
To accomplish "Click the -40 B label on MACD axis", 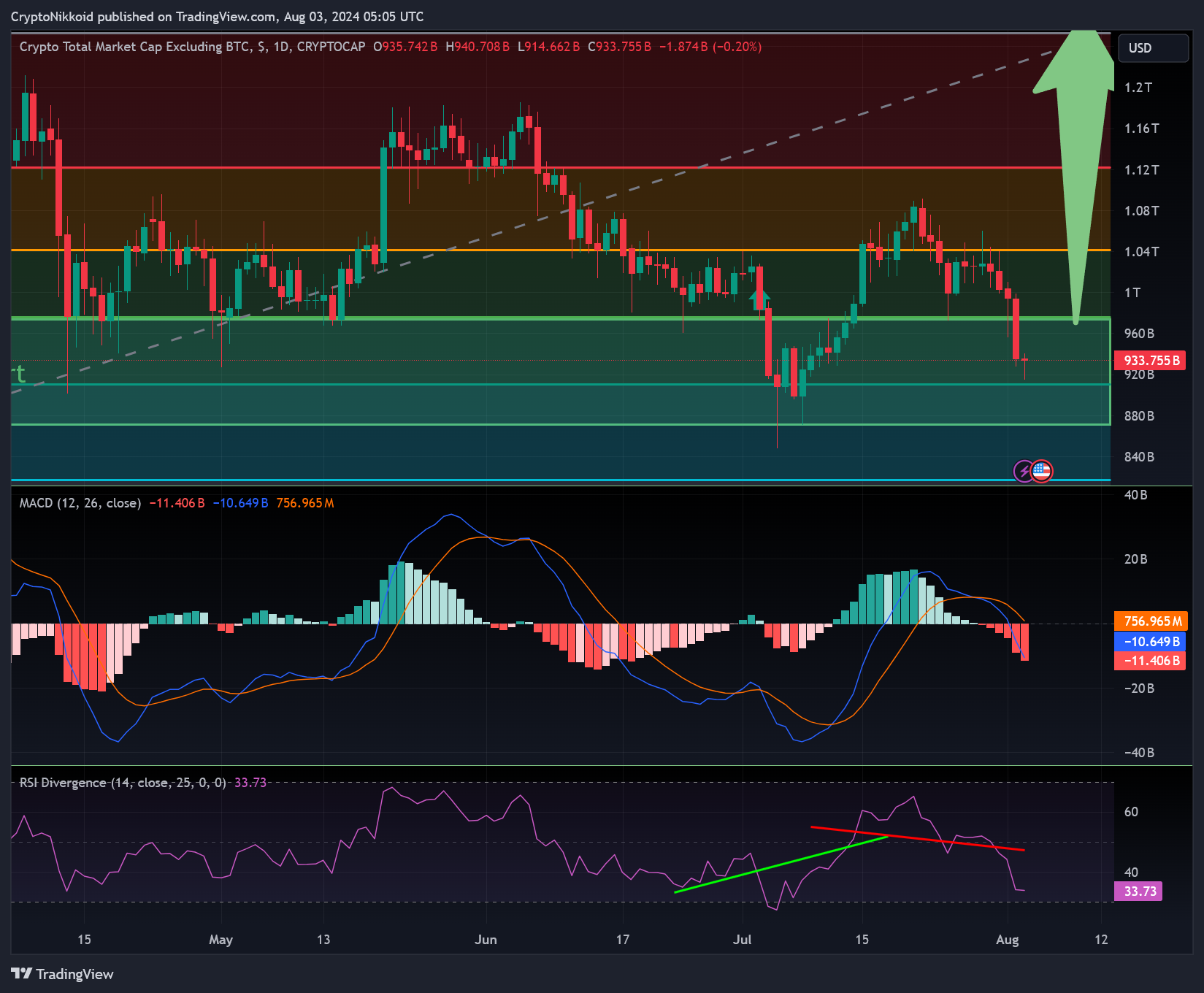I will click(1139, 753).
